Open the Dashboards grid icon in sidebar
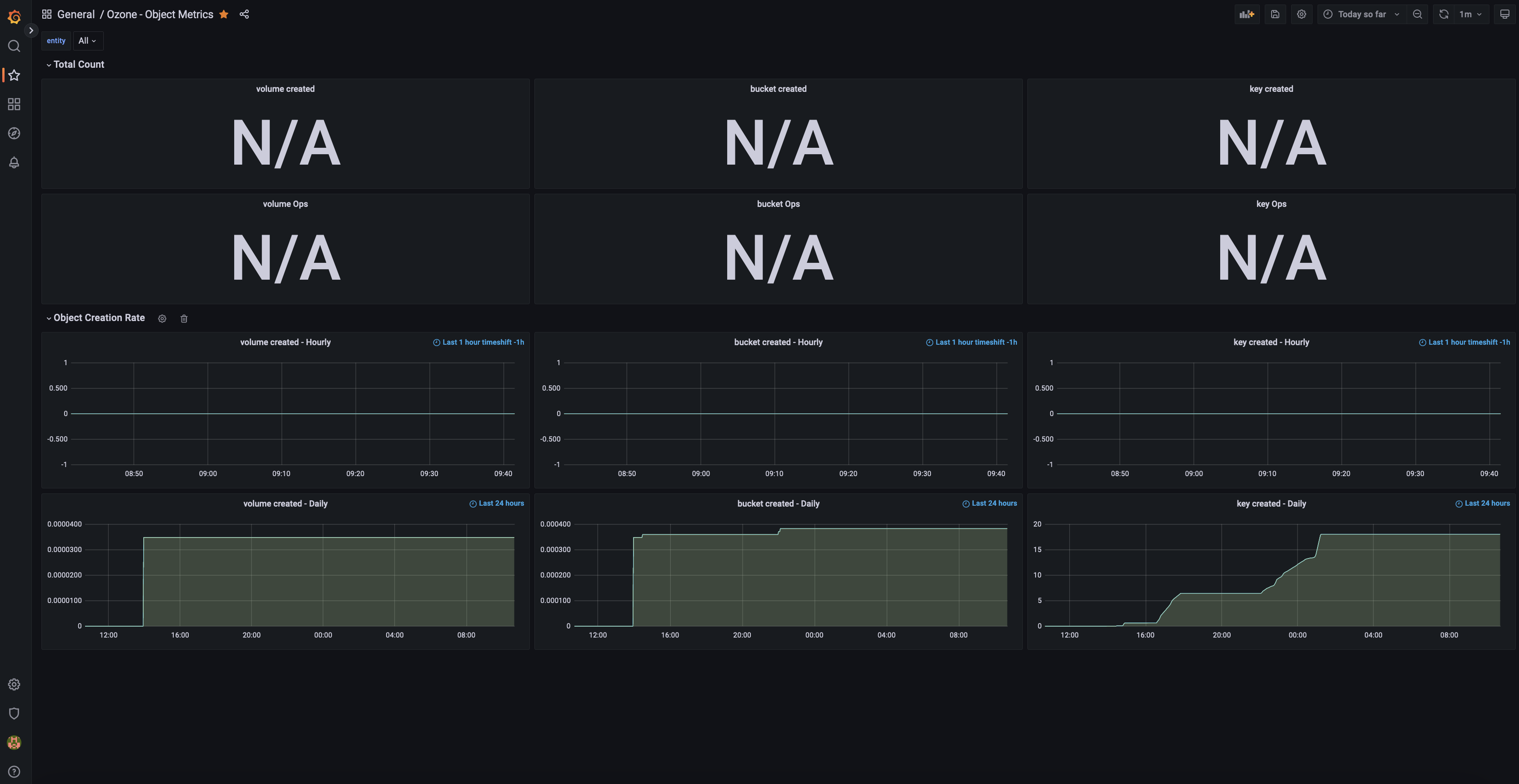This screenshot has width=1519, height=784. pyautogui.click(x=14, y=104)
